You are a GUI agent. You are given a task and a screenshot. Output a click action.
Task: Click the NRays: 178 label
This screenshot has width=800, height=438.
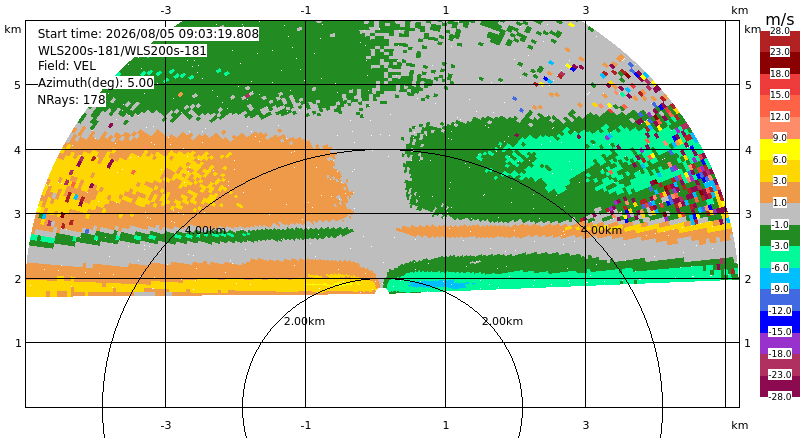(x=71, y=100)
